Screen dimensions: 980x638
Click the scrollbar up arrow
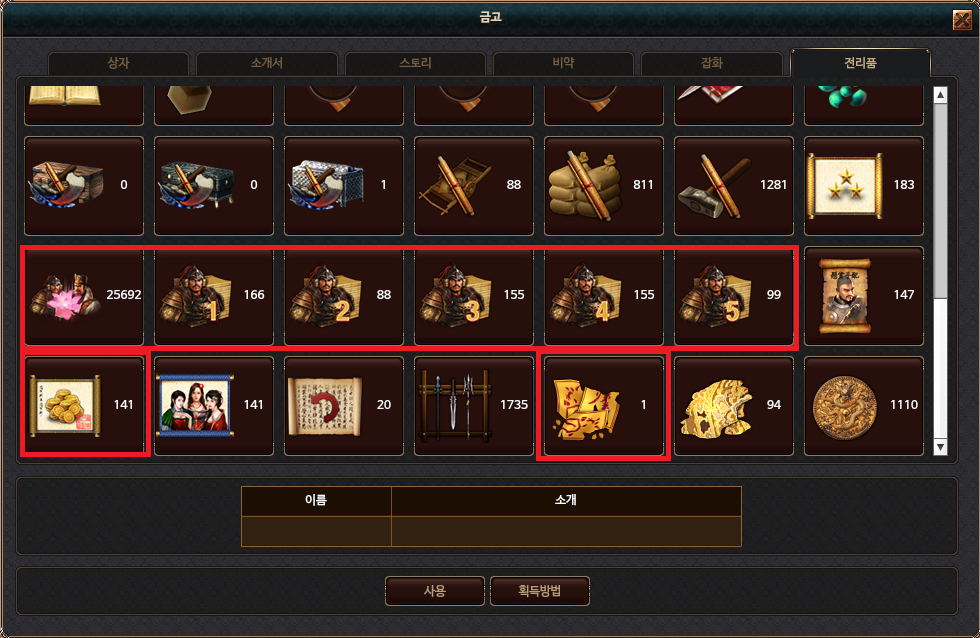pos(940,95)
